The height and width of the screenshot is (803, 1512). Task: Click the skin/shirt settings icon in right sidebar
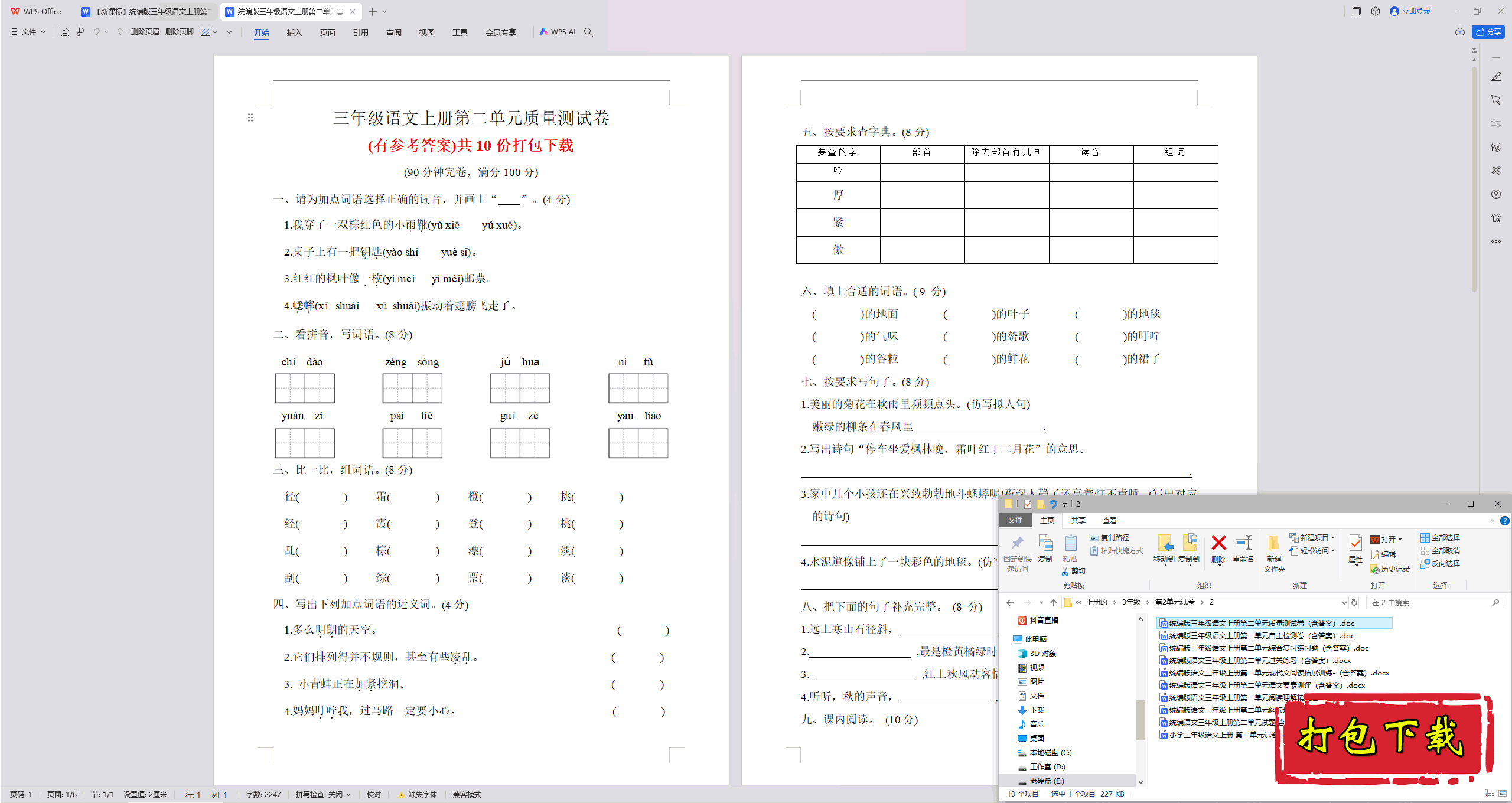point(1496,218)
